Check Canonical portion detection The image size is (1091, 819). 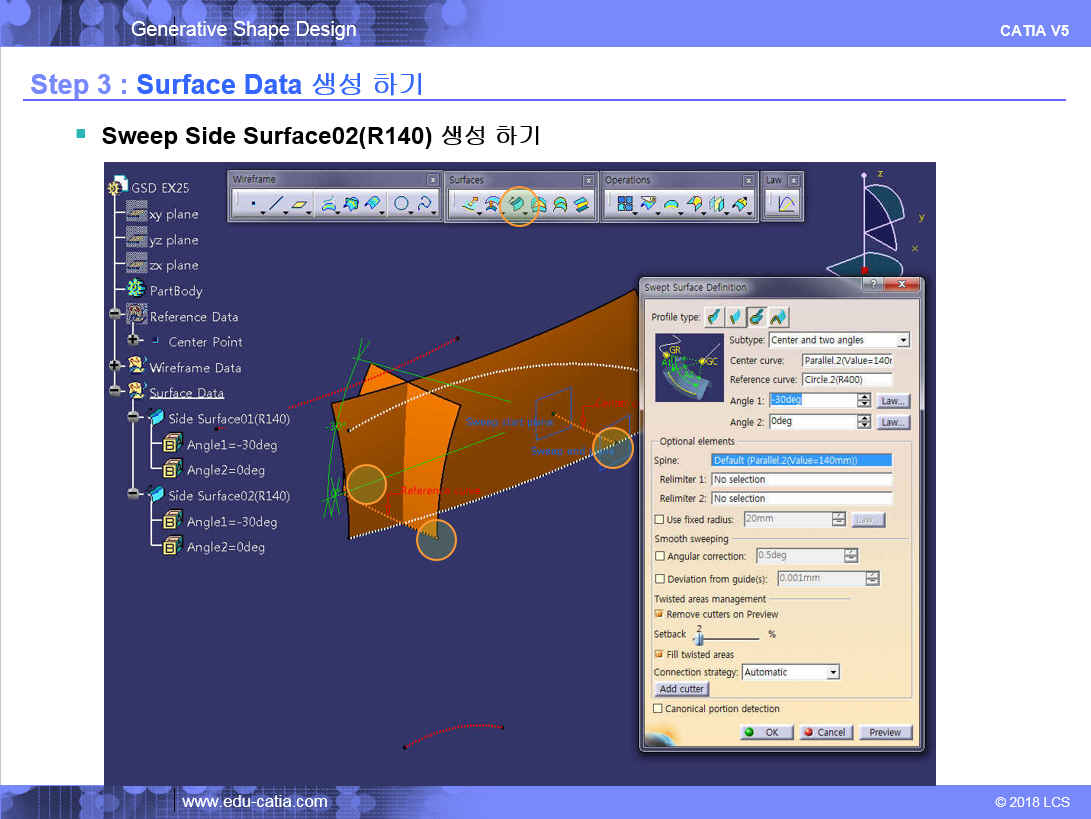click(658, 709)
